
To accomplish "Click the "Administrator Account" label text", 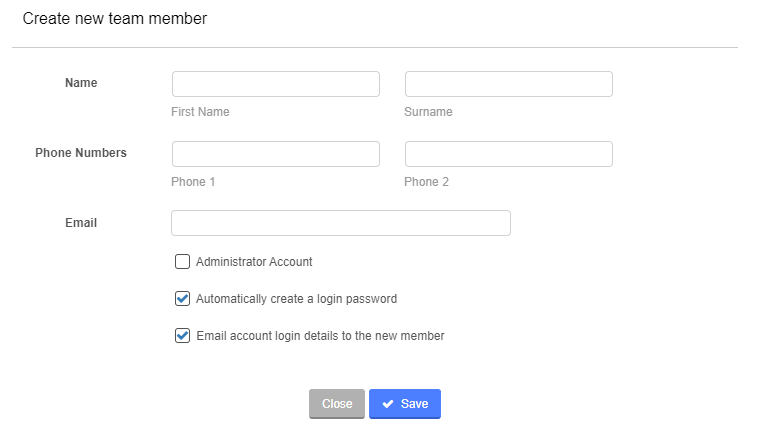I will pyautogui.click(x=254, y=262).
